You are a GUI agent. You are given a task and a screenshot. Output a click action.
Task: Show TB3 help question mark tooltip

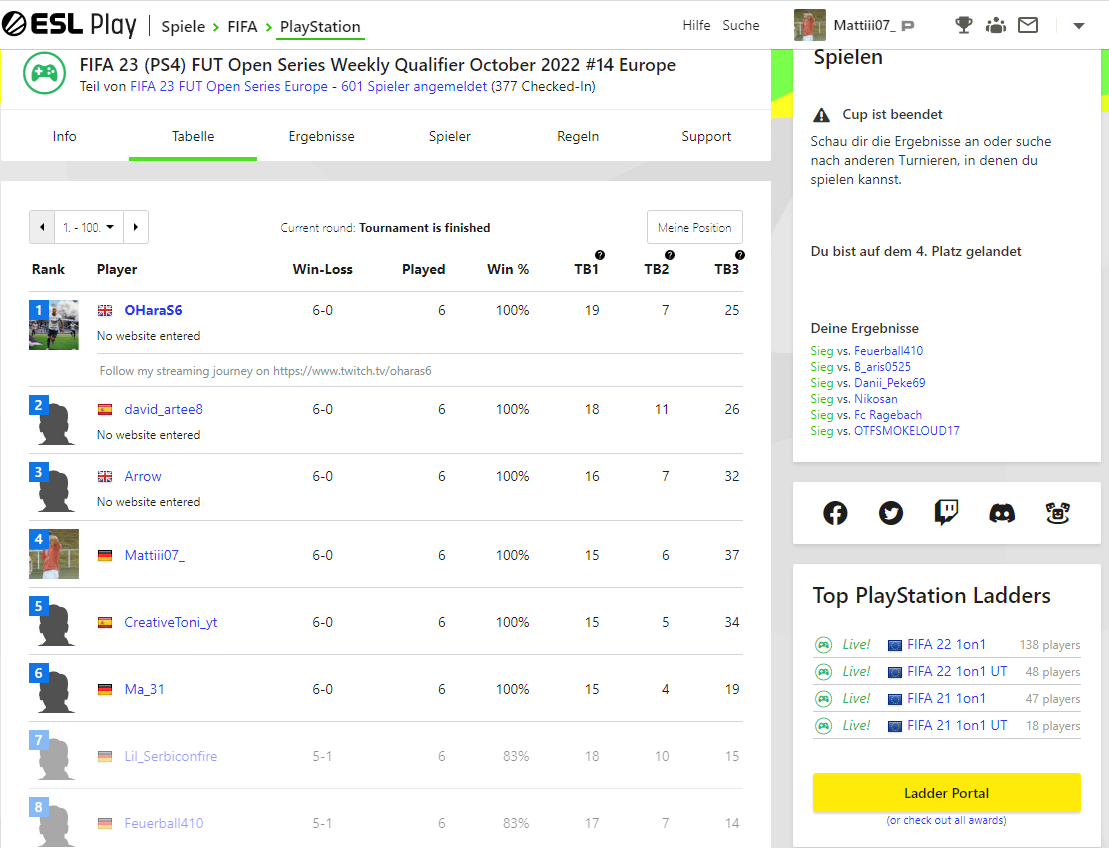click(x=739, y=255)
